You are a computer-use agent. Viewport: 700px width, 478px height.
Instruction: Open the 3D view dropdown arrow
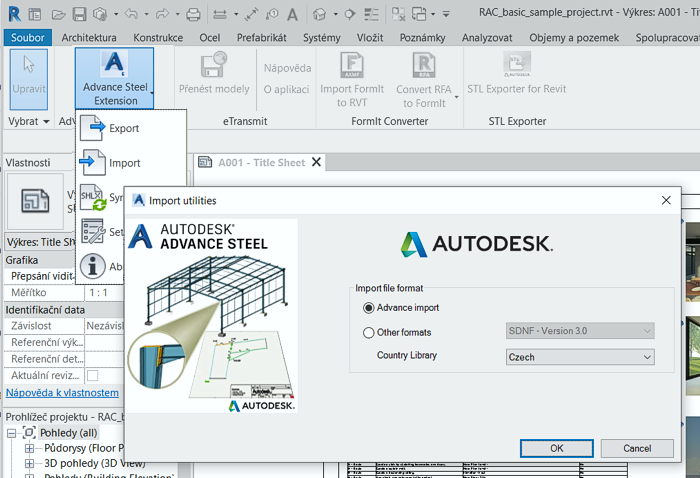coord(335,15)
